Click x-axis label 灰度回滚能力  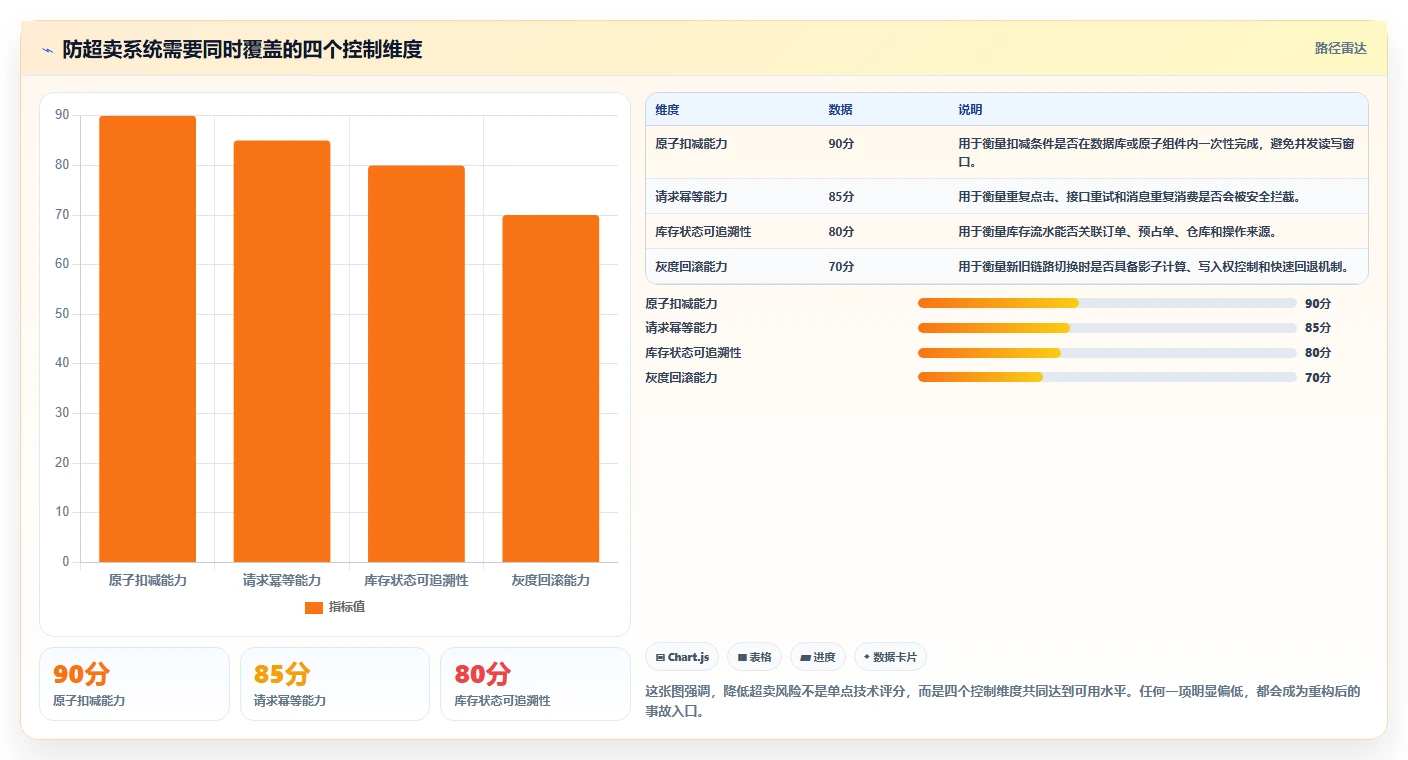551,580
